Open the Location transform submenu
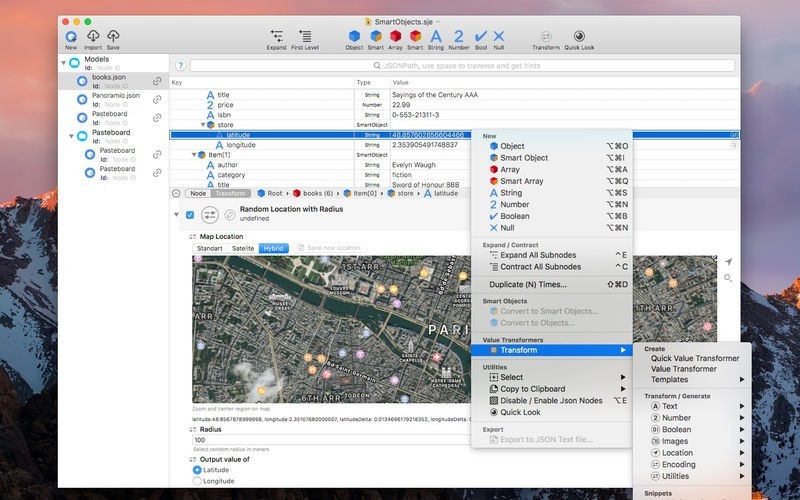 [692, 453]
